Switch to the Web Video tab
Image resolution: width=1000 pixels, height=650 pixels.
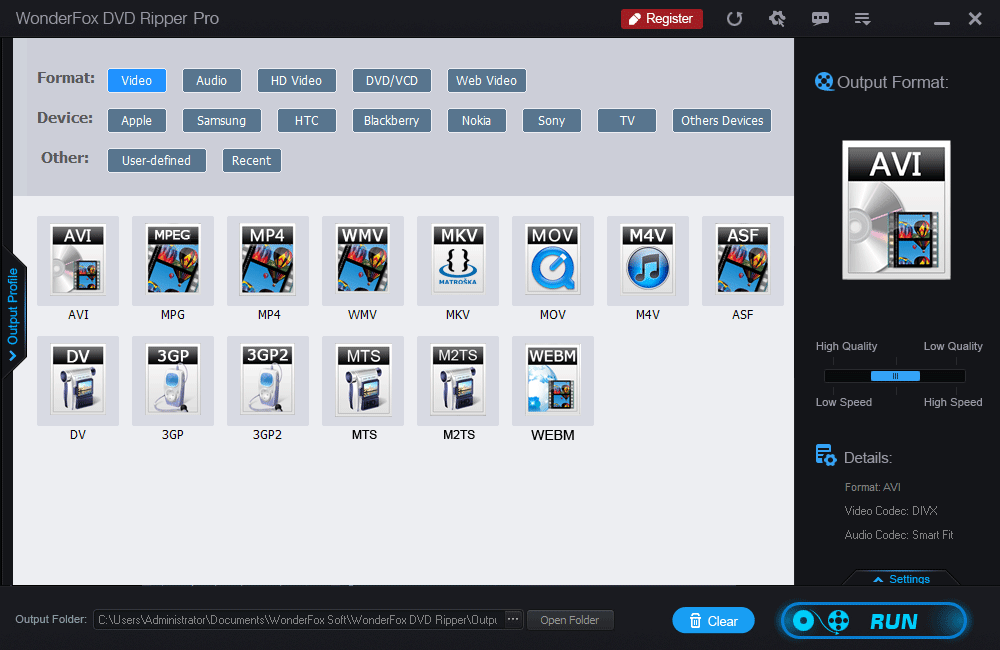pyautogui.click(x=487, y=80)
